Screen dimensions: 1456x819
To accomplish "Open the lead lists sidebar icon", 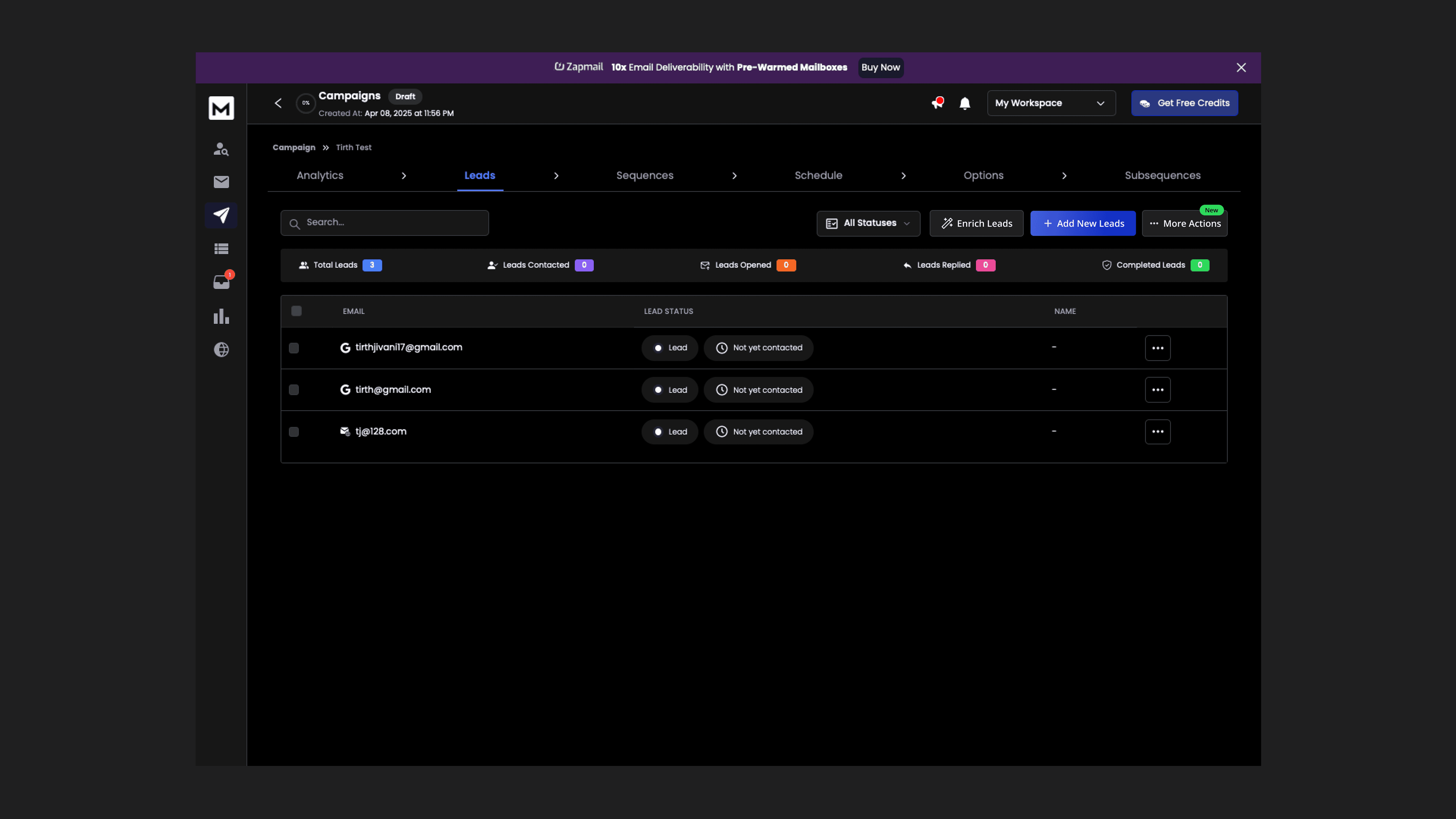I will click(221, 249).
